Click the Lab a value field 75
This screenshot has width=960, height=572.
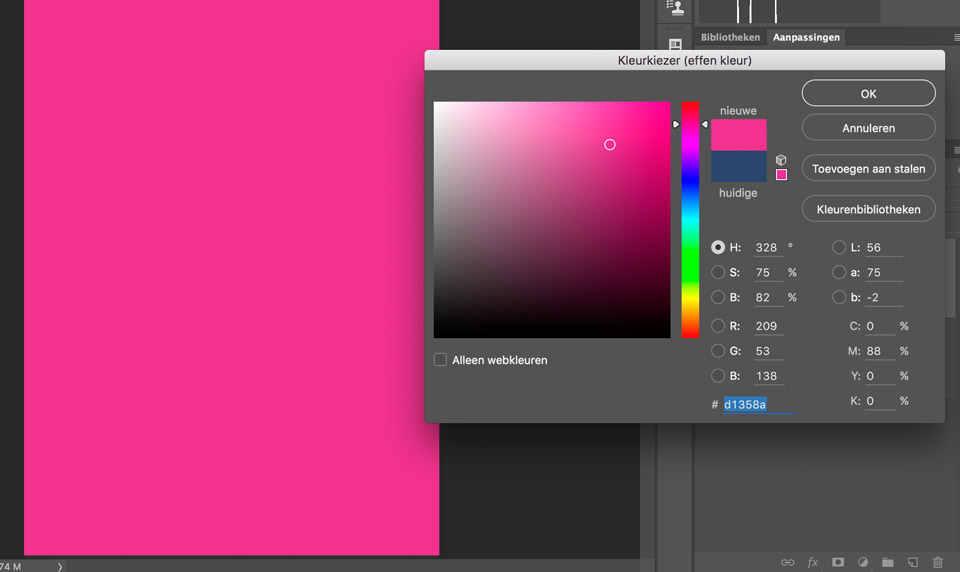click(x=883, y=273)
